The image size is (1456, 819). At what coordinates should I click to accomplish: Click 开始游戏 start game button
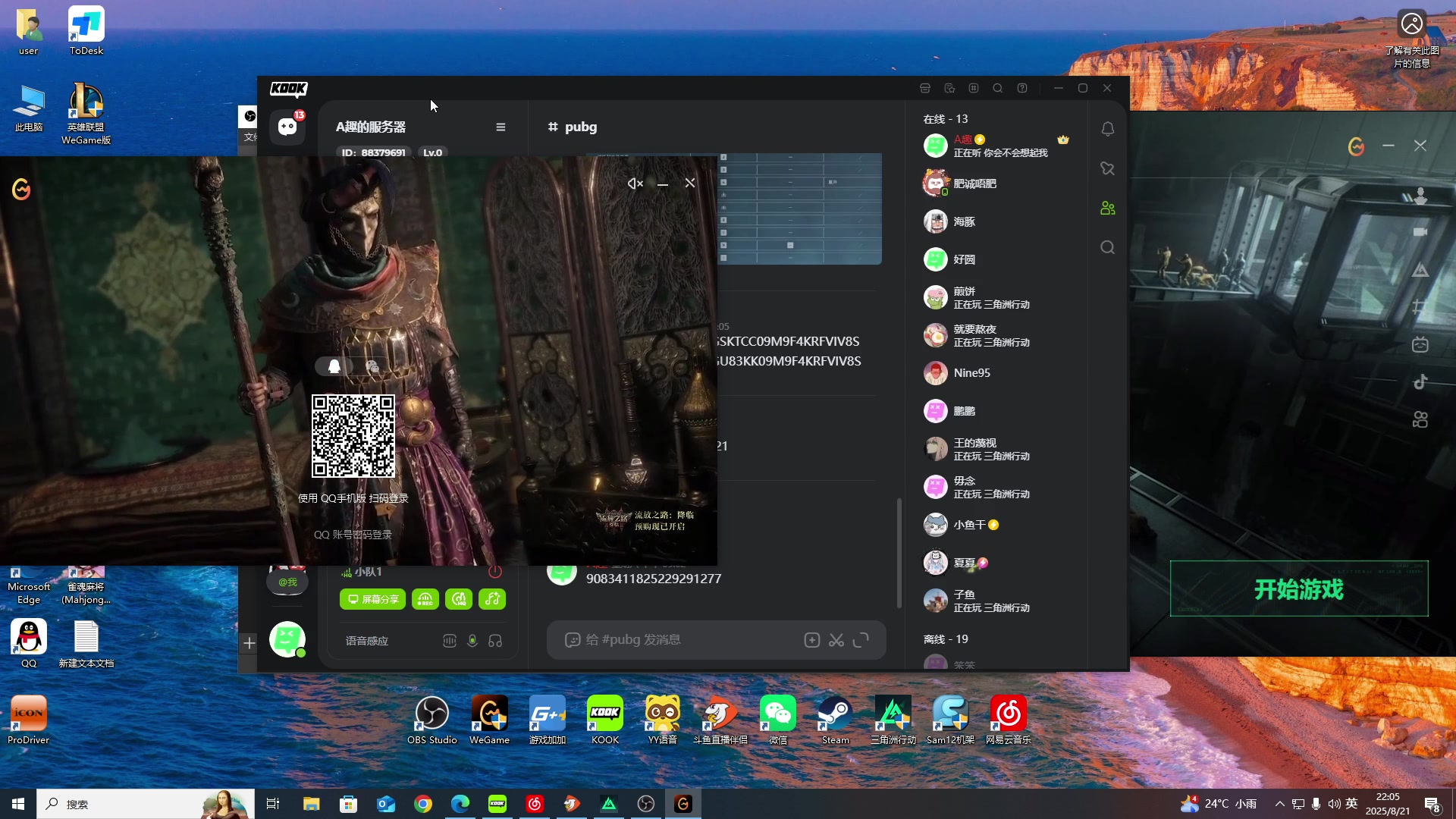pos(1299,589)
